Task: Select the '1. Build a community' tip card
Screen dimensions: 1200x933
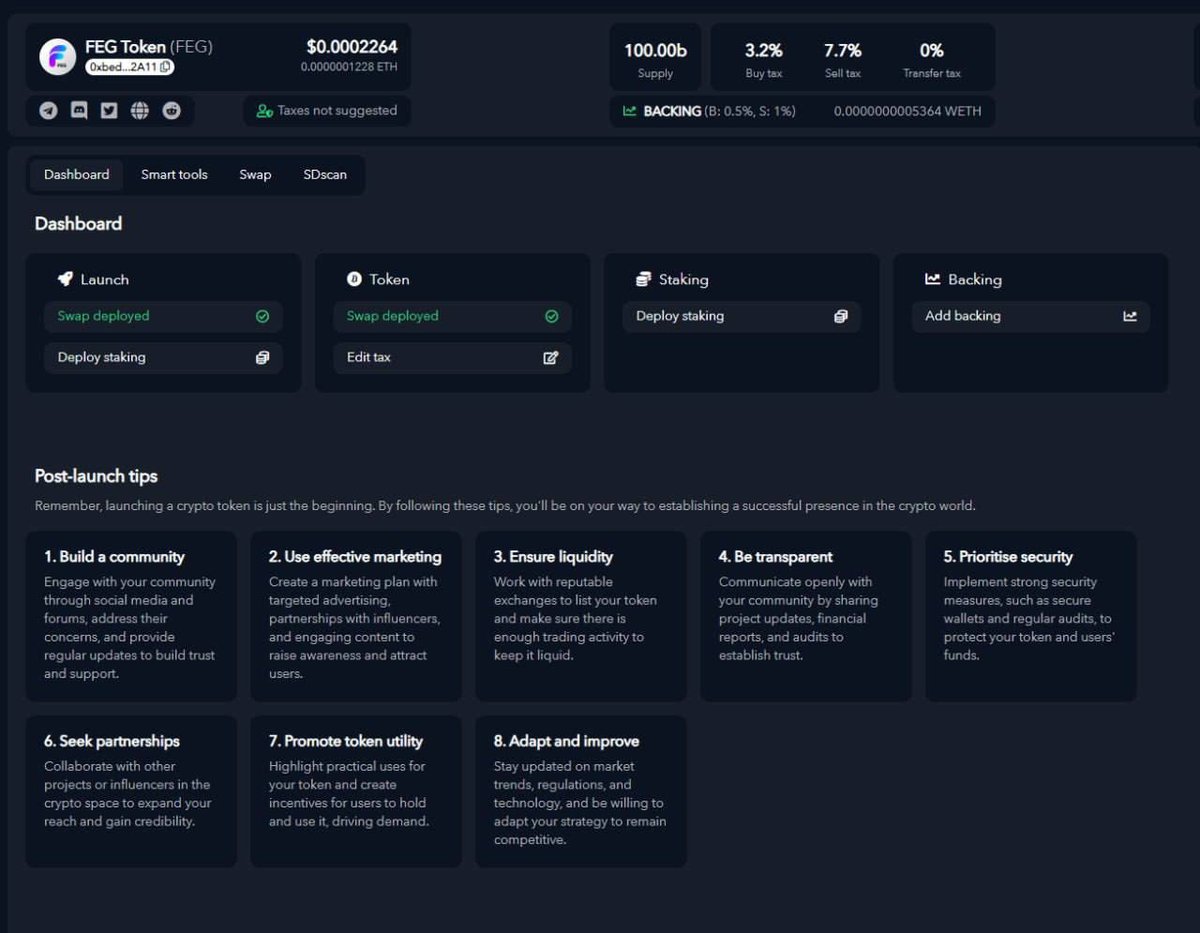Action: [x=131, y=616]
